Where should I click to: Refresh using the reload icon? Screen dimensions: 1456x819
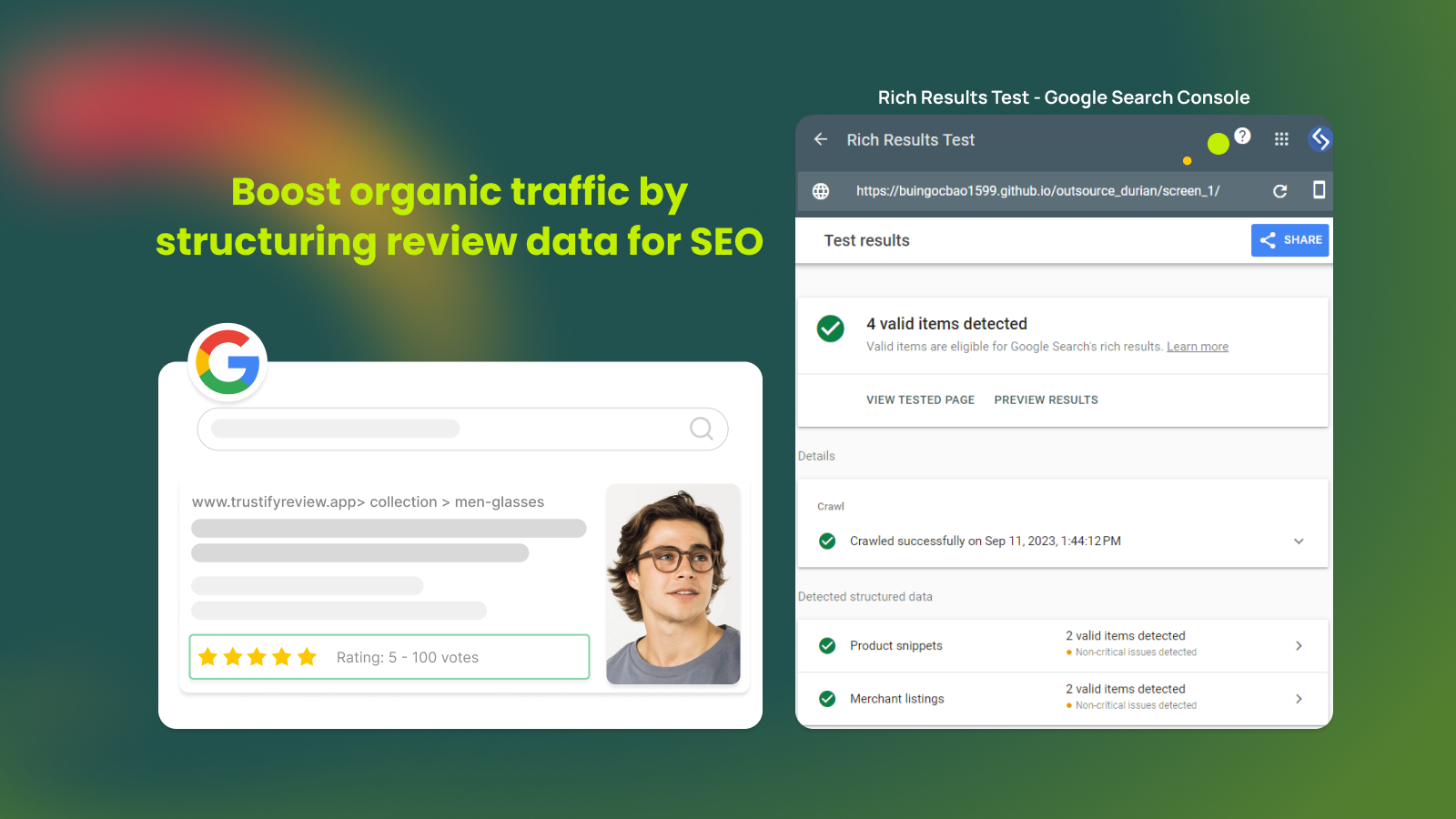[1279, 191]
